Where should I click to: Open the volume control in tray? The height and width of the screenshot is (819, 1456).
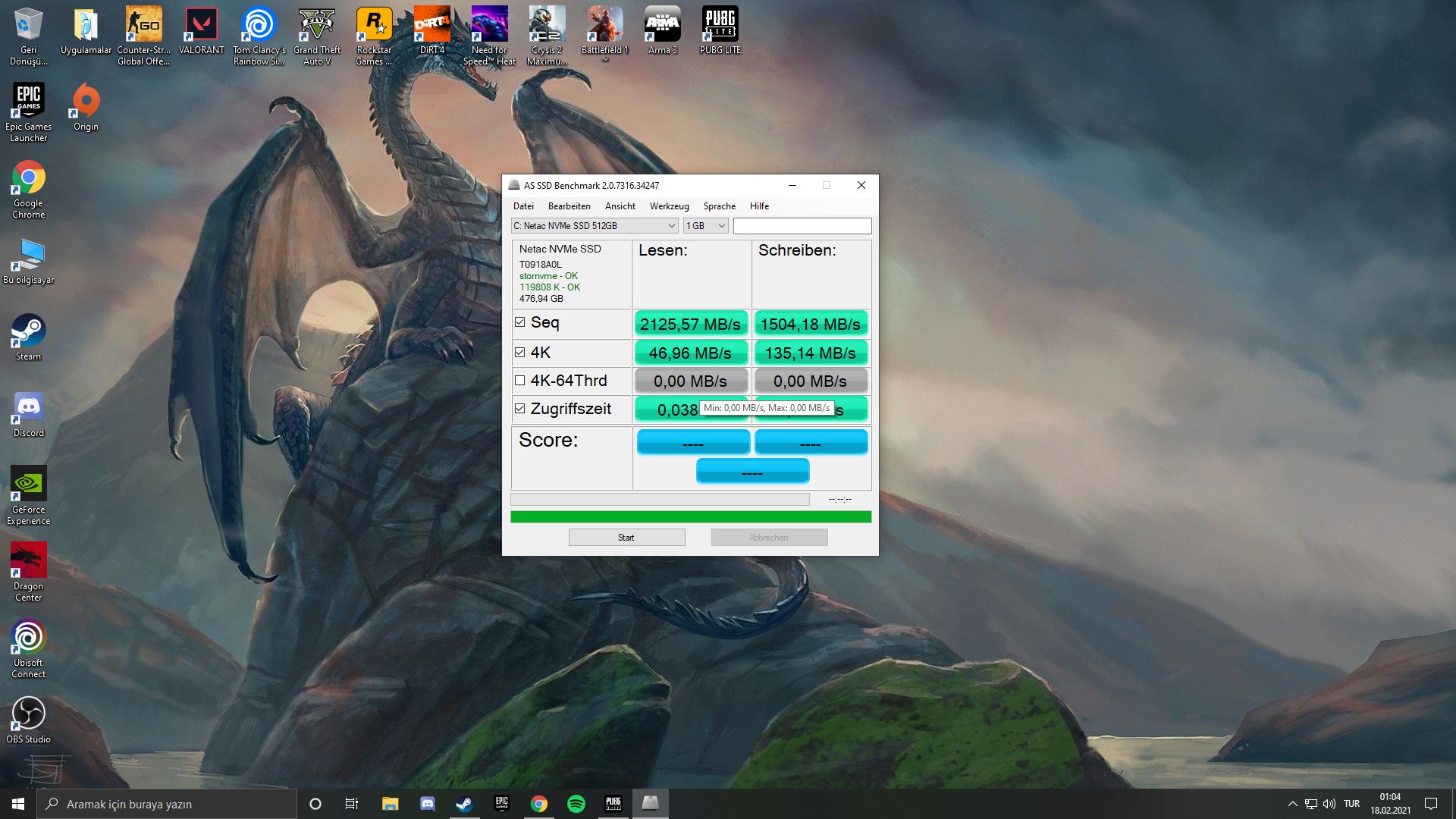[x=1329, y=804]
